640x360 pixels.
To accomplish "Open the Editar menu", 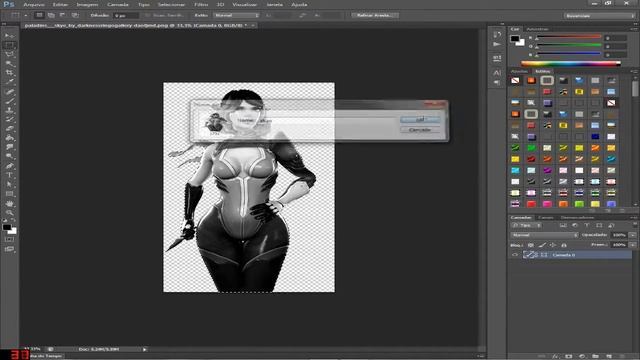I will point(60,4).
